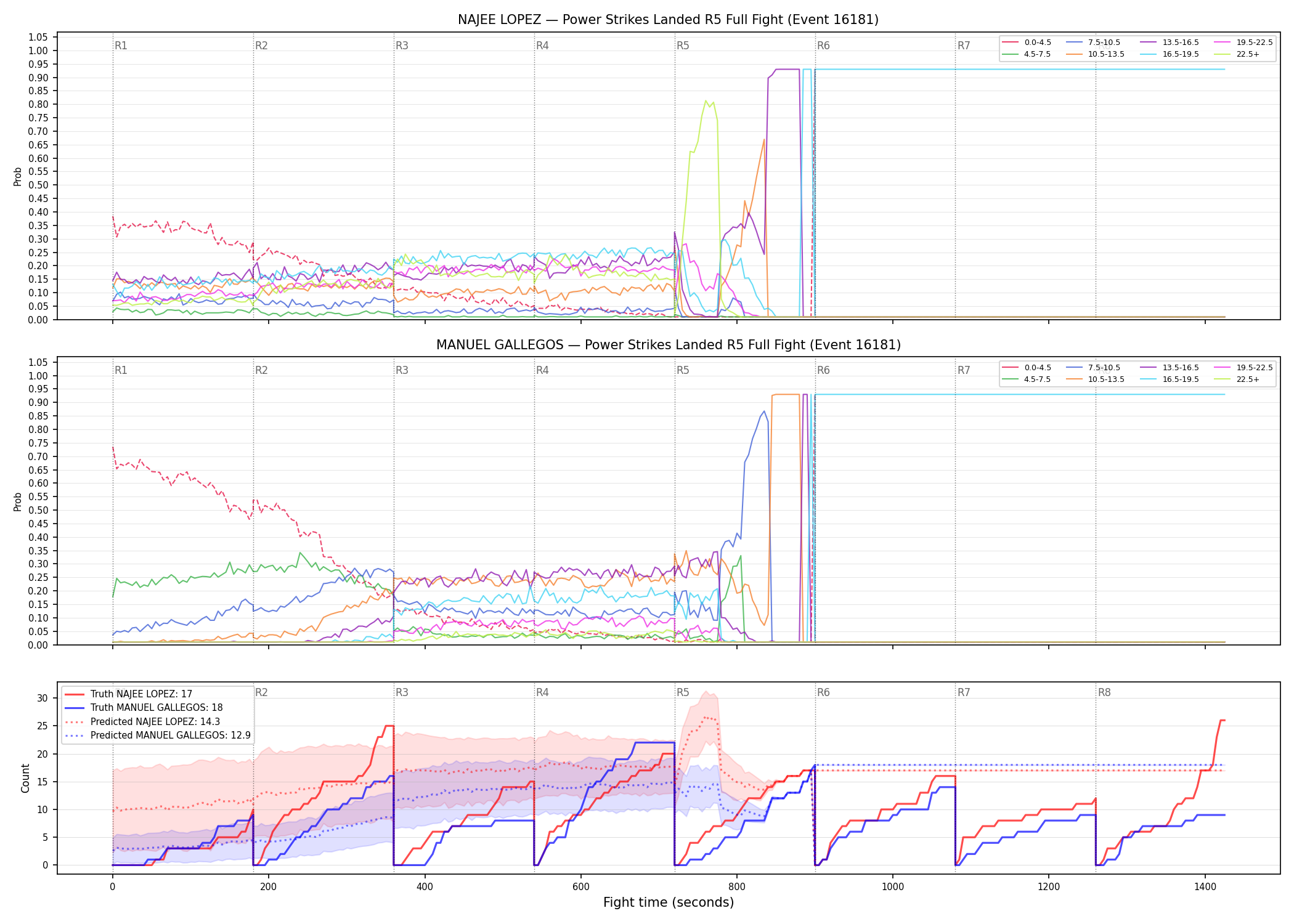Click the 30 y-tick label on the Count chart

pos(43,698)
